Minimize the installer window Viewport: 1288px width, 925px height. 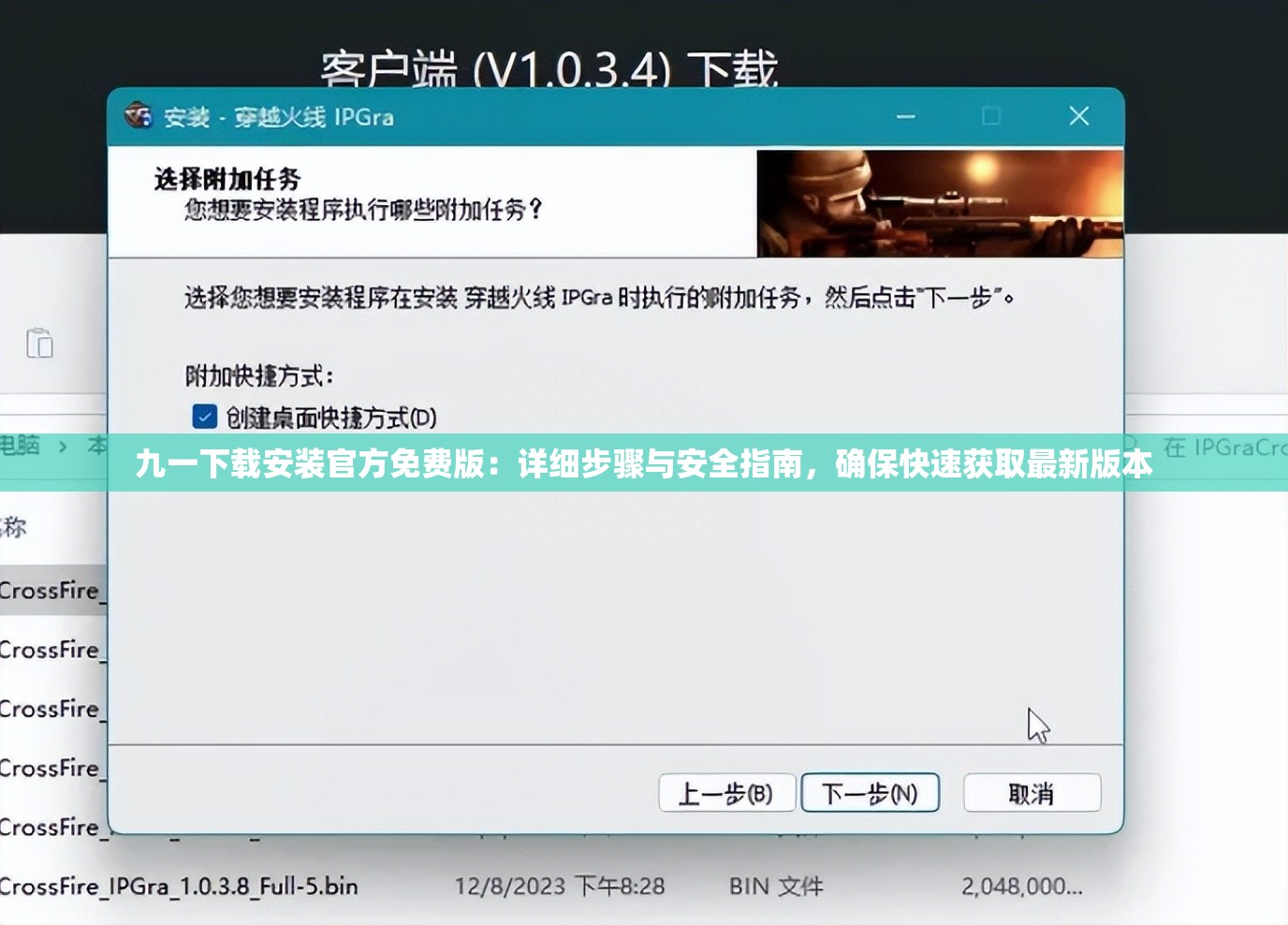click(905, 116)
